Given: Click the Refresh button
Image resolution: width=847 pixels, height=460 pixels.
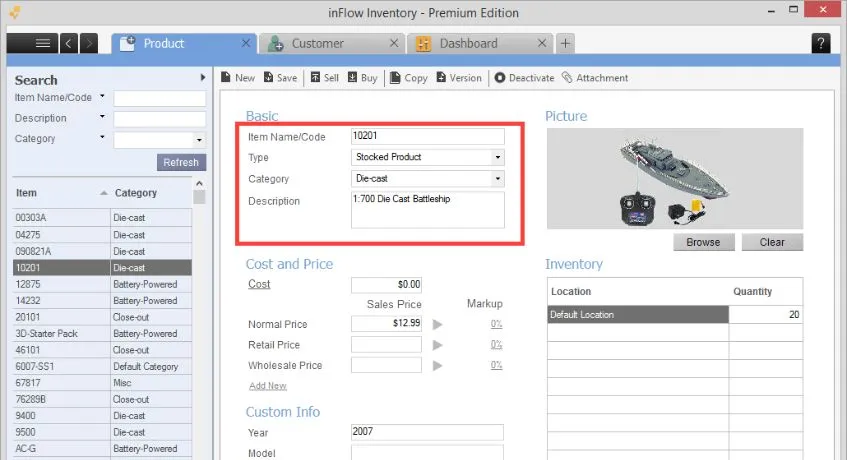Looking at the screenshot, I should point(182,162).
